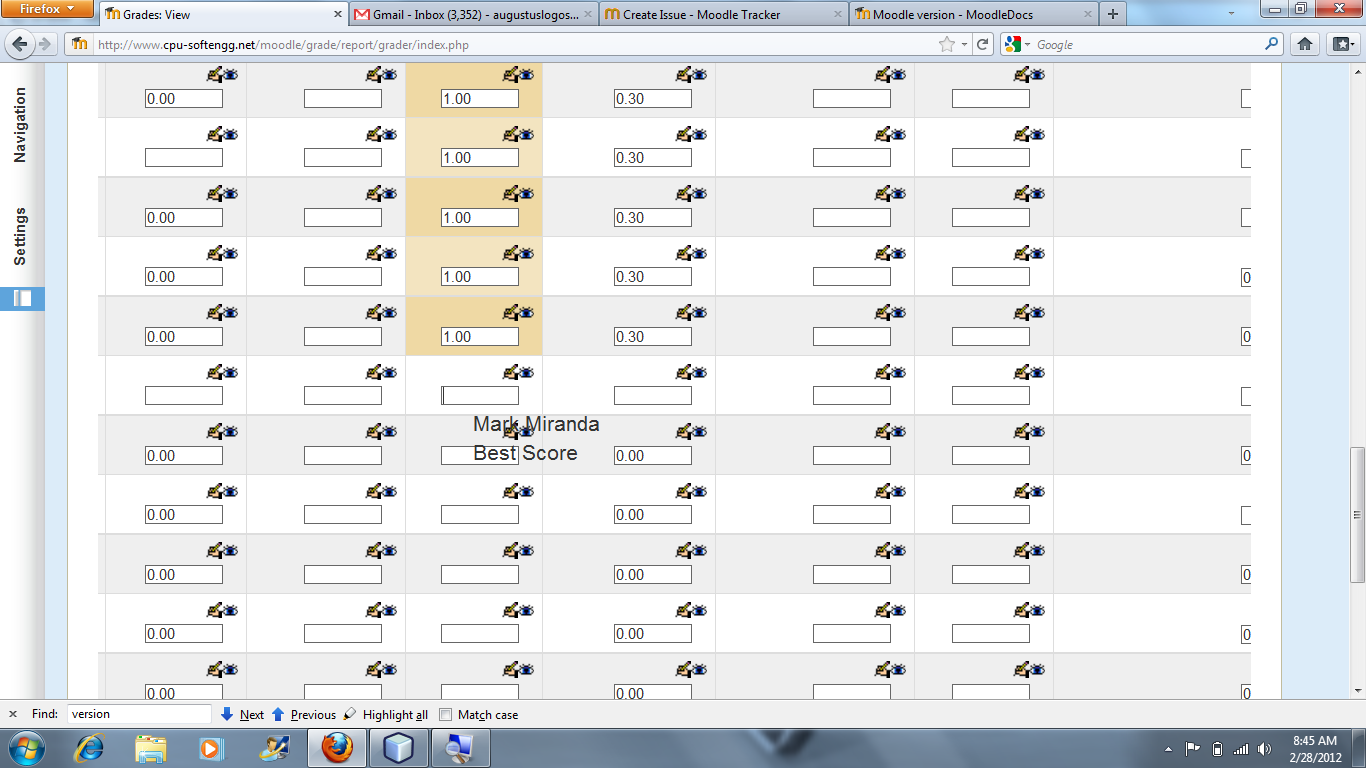Viewport: 1366px width, 768px height.
Task: Click the blue undock-all icon below Settings
Action: 22,298
